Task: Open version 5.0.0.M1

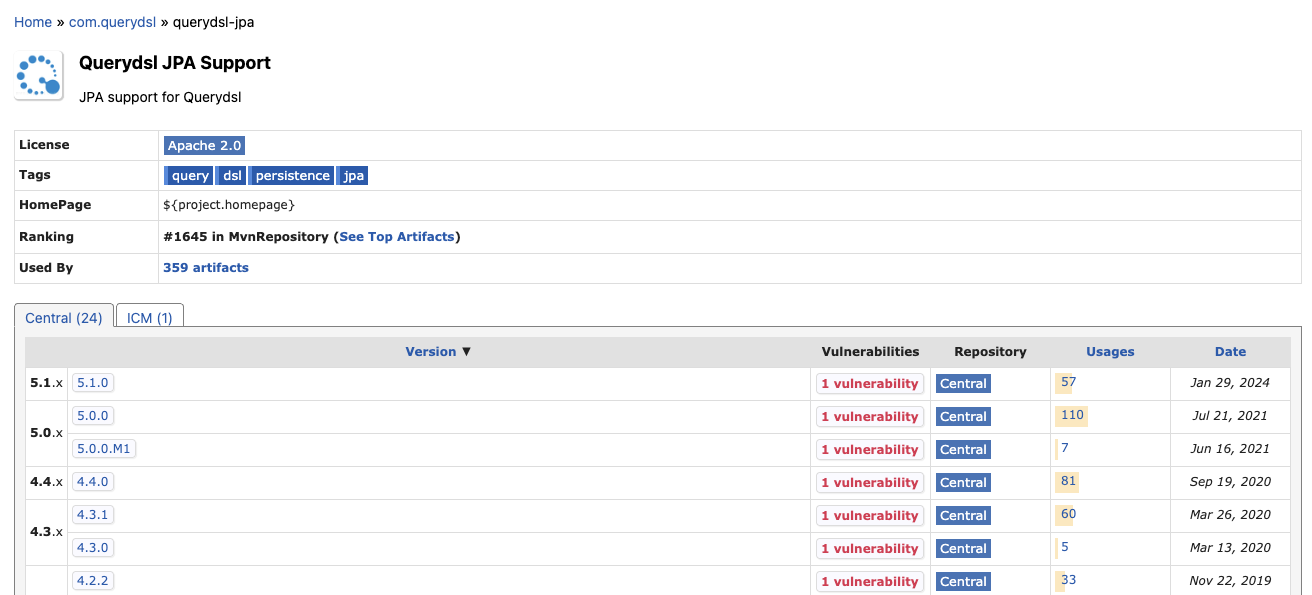Action: click(x=104, y=449)
